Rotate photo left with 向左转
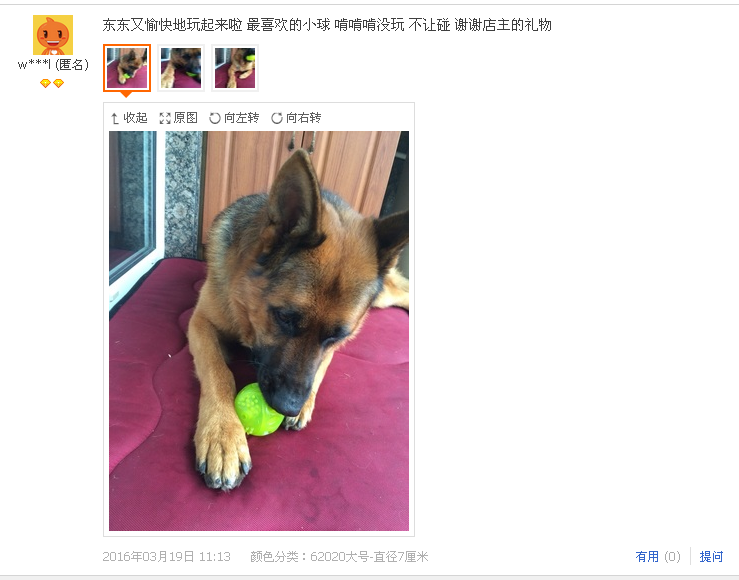 pos(241,118)
